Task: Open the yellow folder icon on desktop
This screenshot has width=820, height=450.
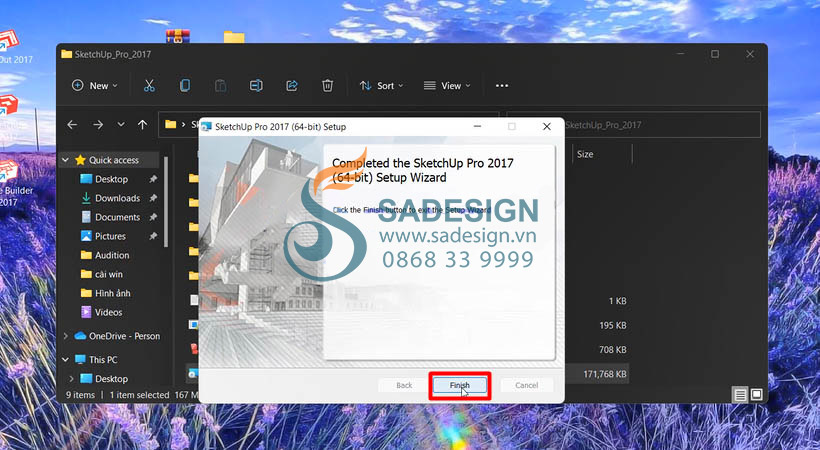Action: coord(234,37)
